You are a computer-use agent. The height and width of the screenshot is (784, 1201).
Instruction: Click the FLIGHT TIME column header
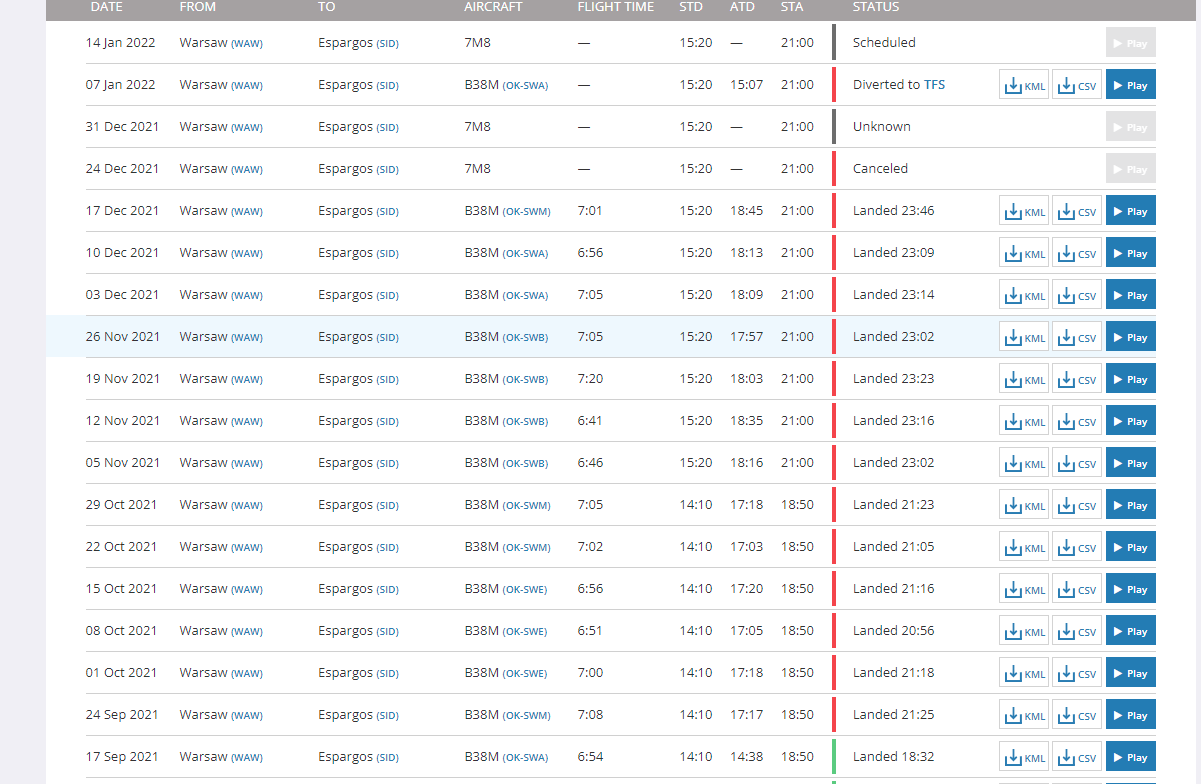(x=616, y=7)
